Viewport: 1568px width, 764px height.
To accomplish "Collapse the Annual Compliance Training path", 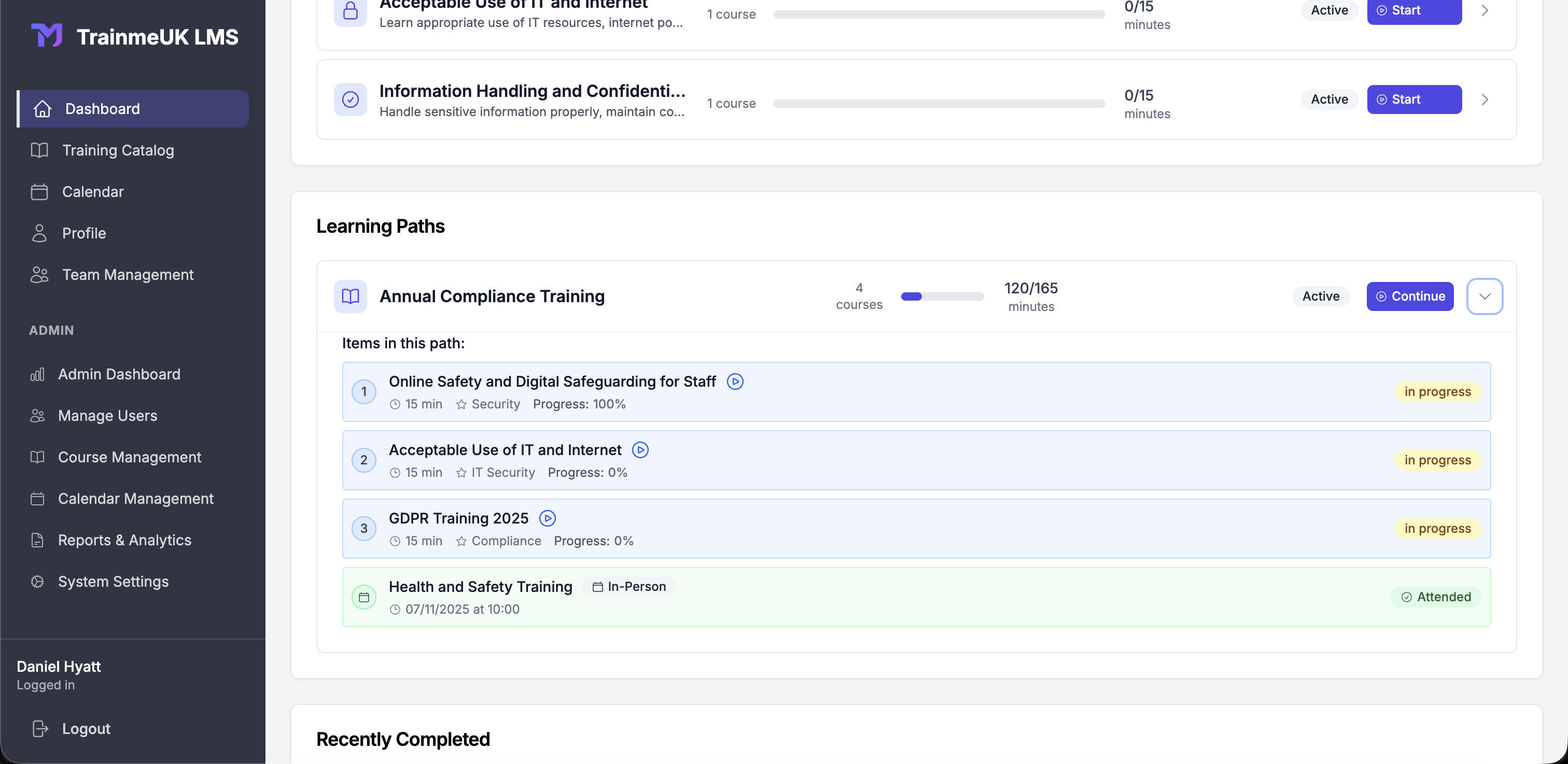I will [1485, 296].
